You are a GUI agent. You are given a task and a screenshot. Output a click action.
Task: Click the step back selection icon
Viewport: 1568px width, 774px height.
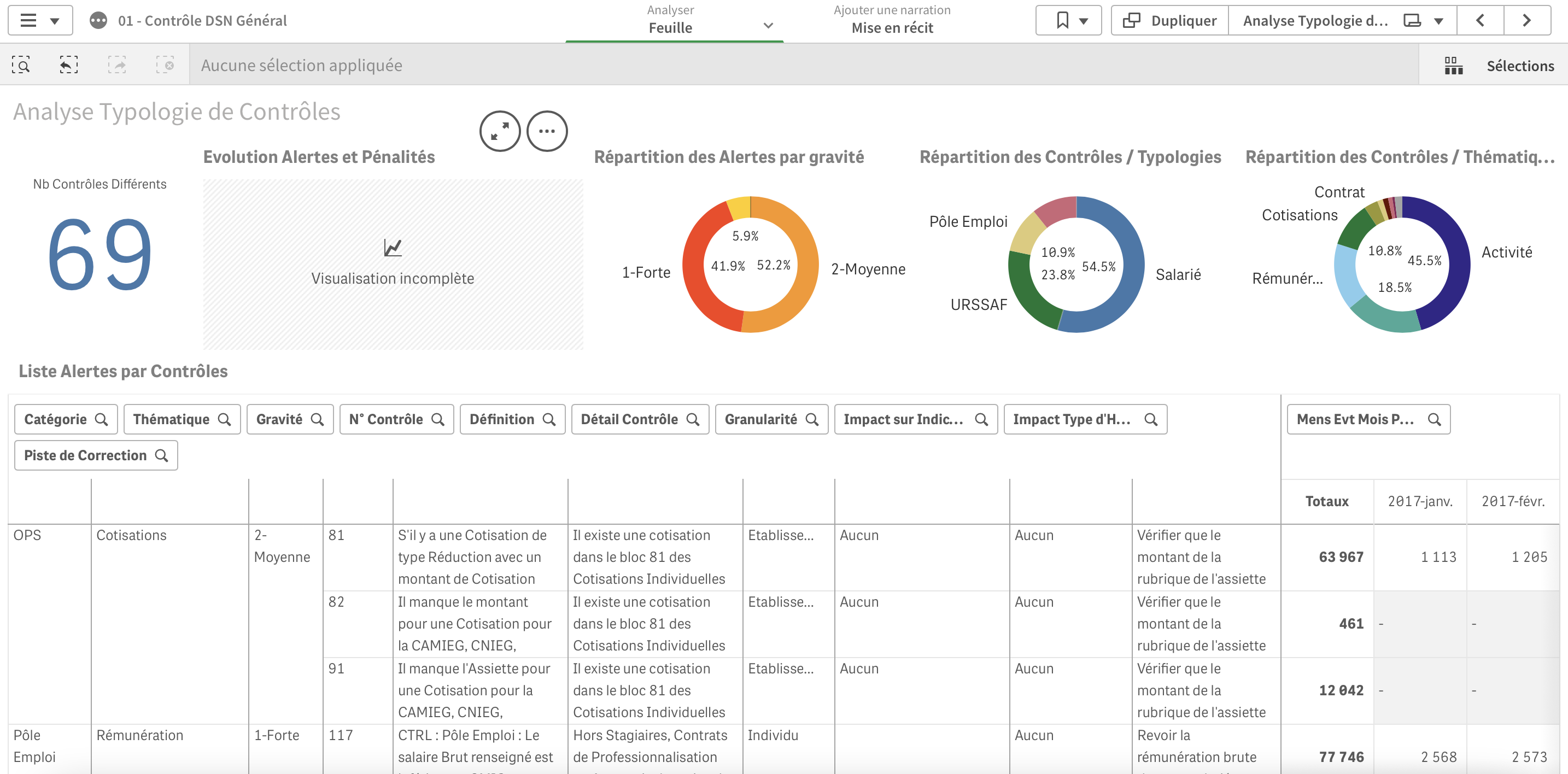pos(69,65)
